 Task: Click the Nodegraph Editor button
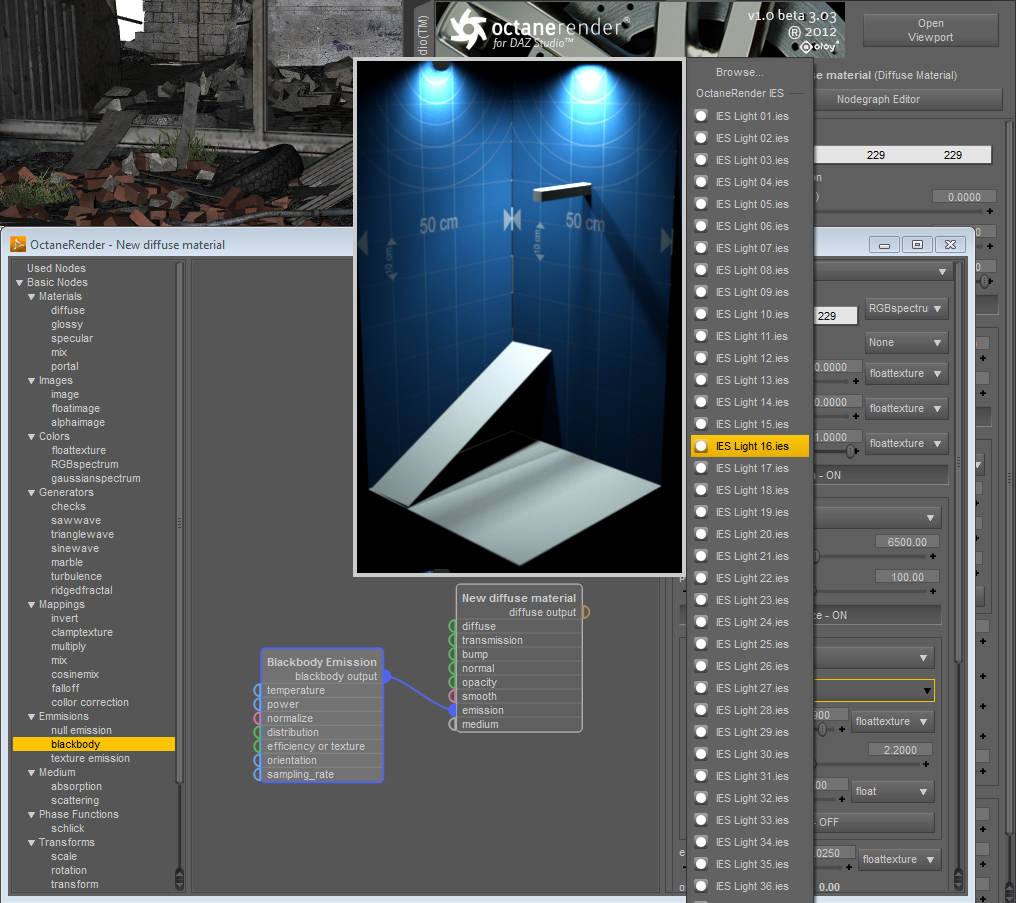(877, 99)
